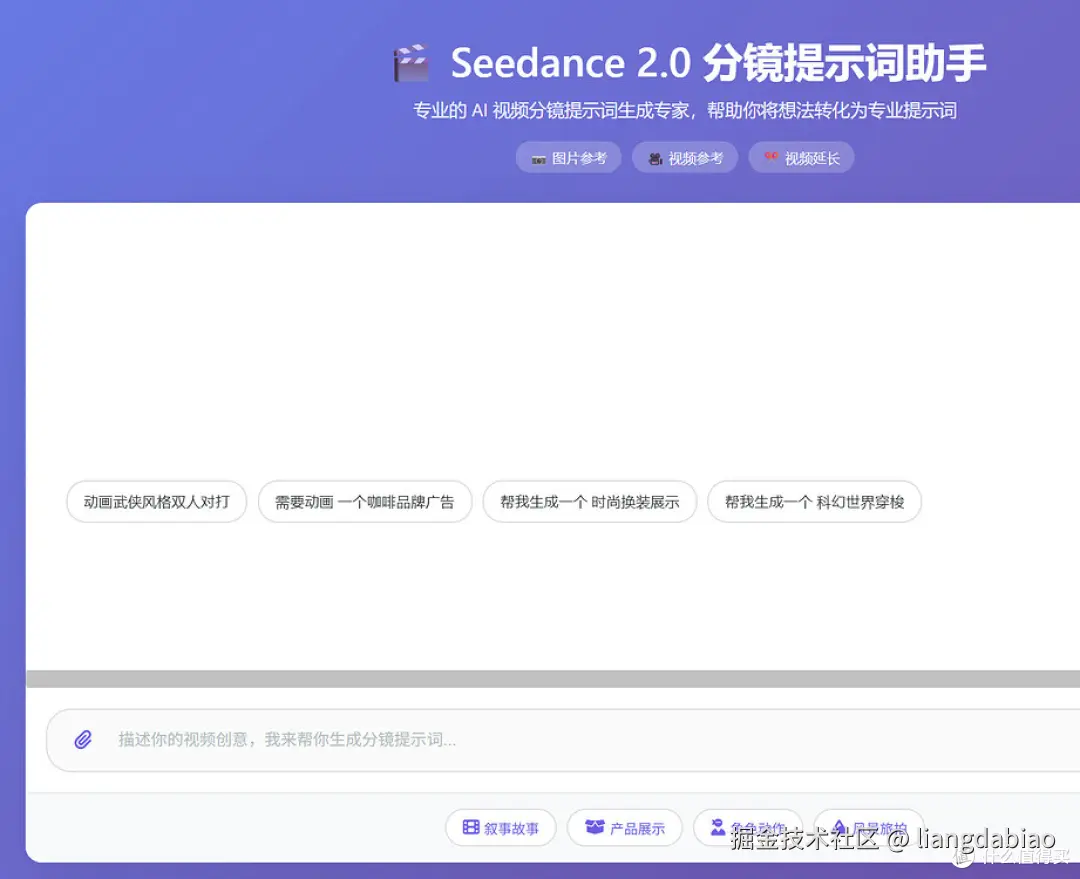Select the 角色动作 category
The width and height of the screenshot is (1080, 879).
[748, 827]
